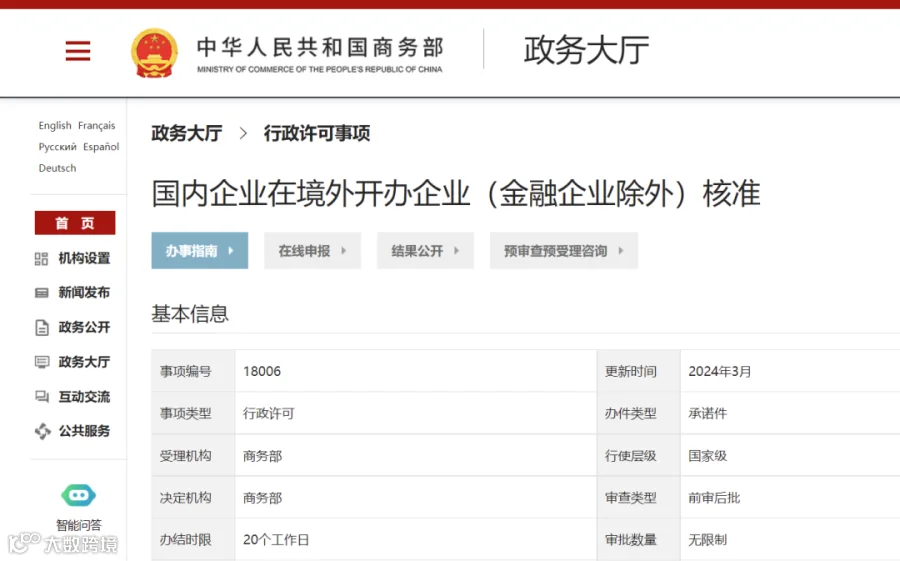Click the 新闻发布 news icon
Screen dimensions: 900x561
41,293
